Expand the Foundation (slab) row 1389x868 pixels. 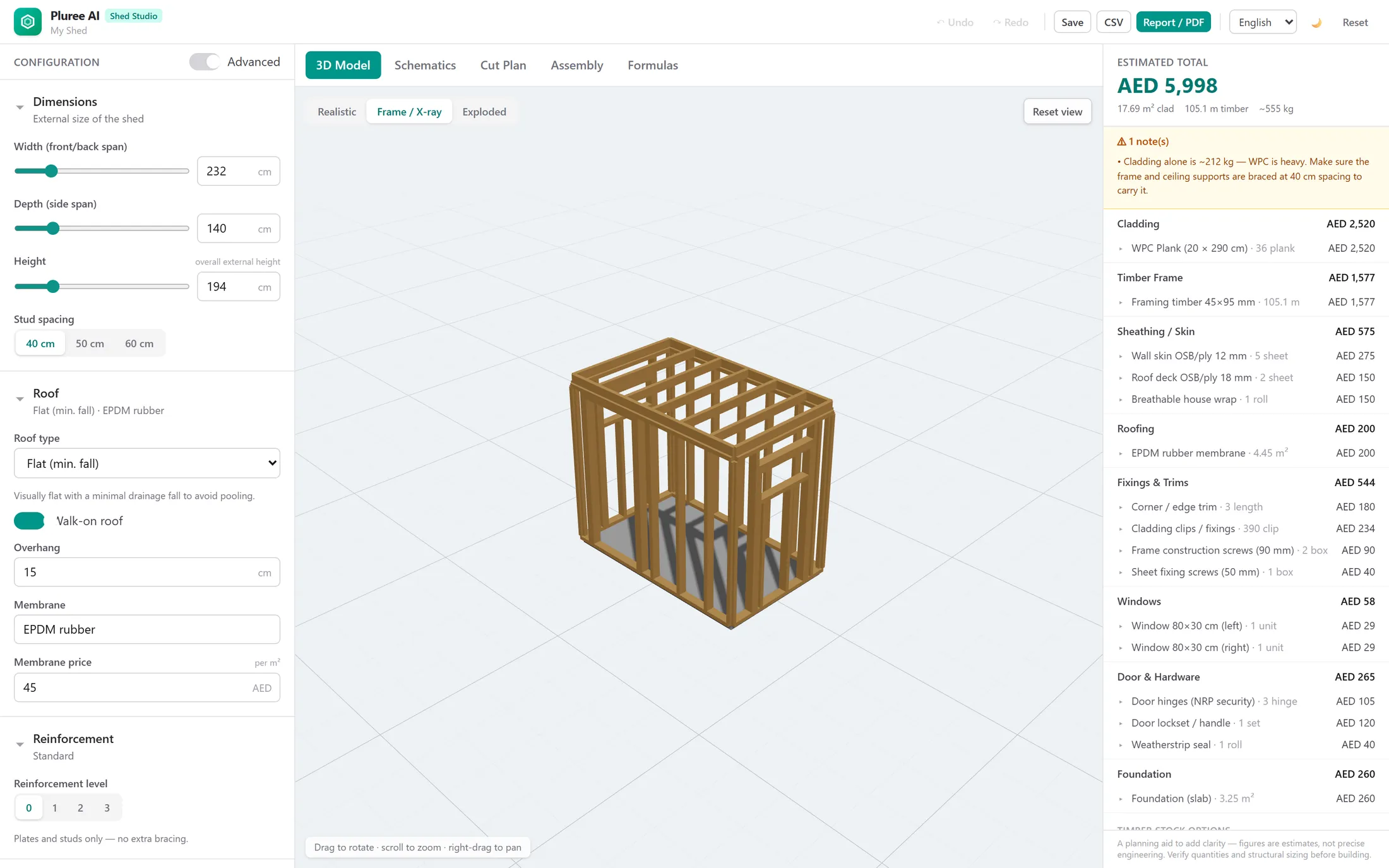click(x=1246, y=799)
